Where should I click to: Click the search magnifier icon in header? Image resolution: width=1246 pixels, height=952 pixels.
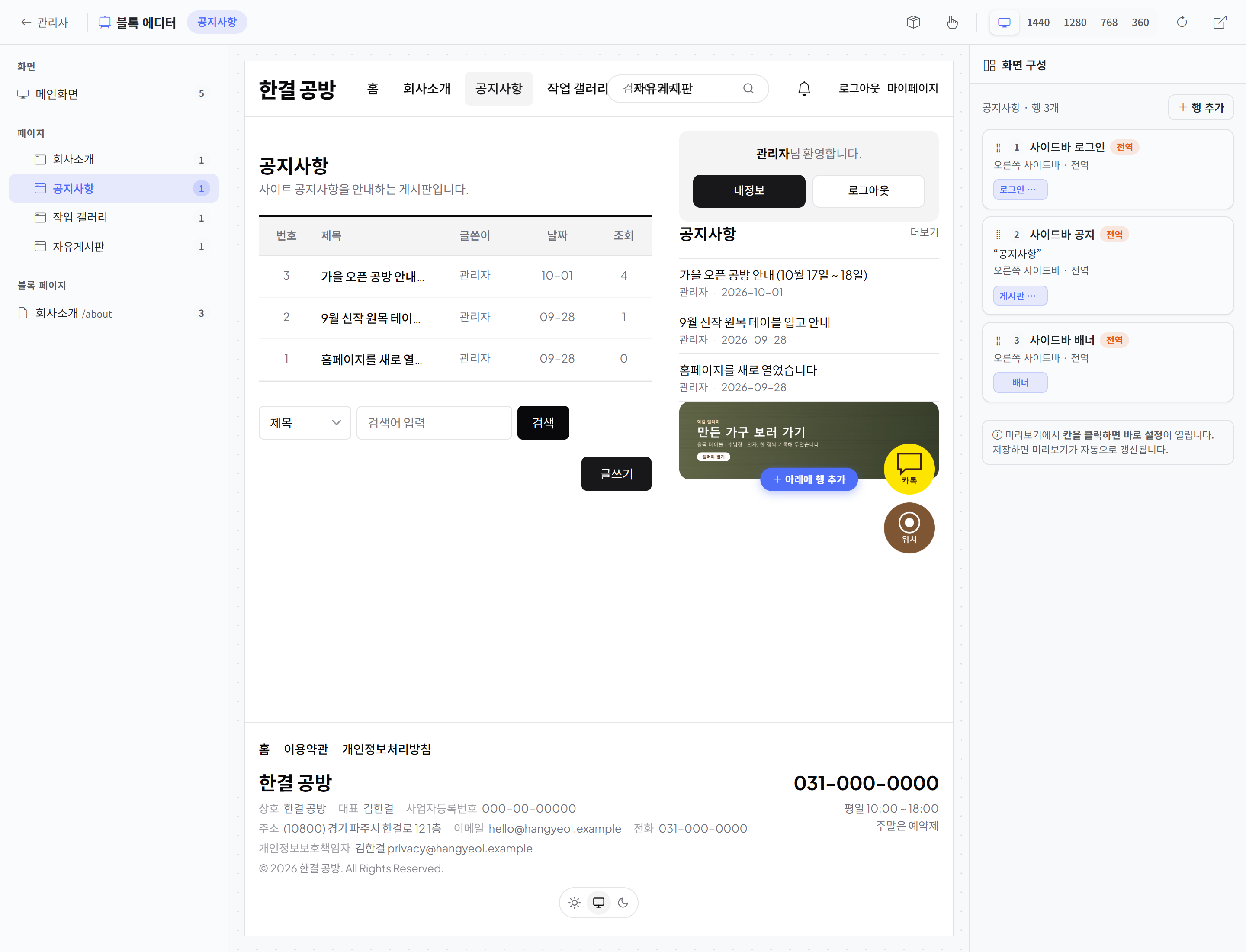coord(748,88)
